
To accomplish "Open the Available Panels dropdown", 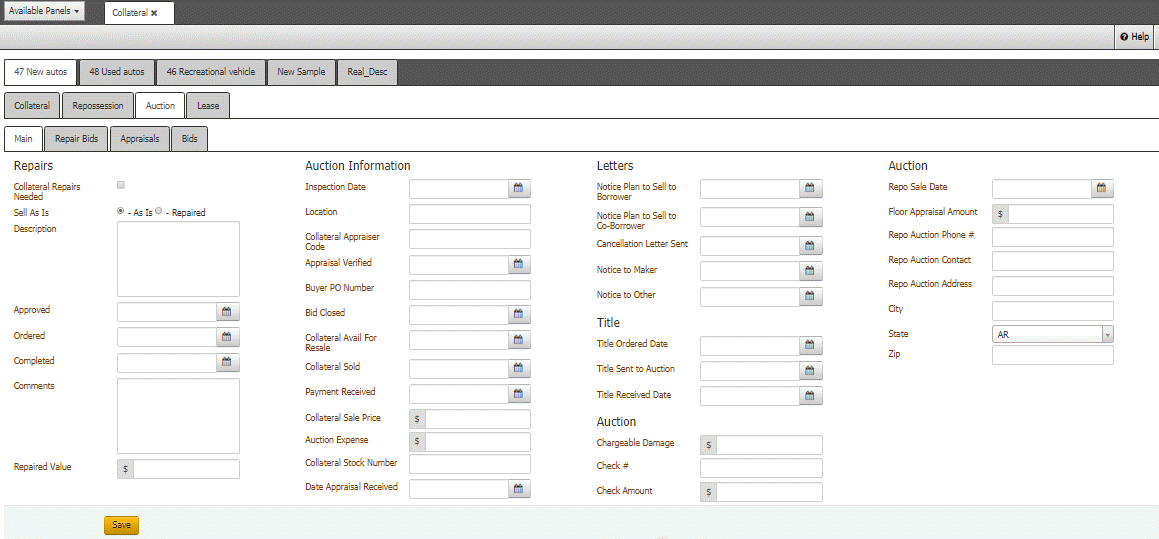I will [44, 11].
